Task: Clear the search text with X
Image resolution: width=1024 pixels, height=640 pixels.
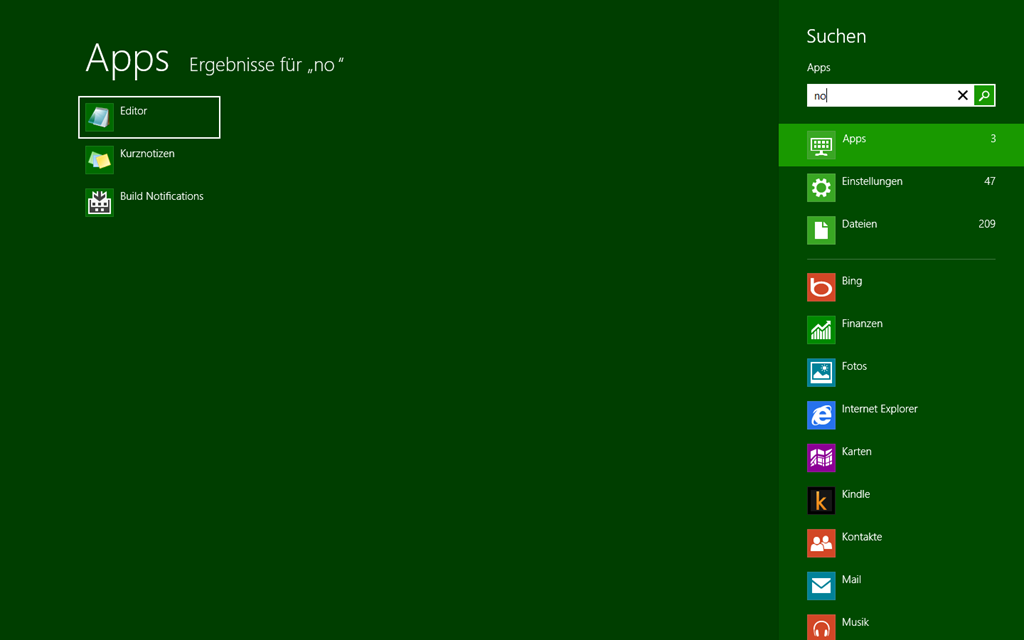Action: (x=963, y=95)
